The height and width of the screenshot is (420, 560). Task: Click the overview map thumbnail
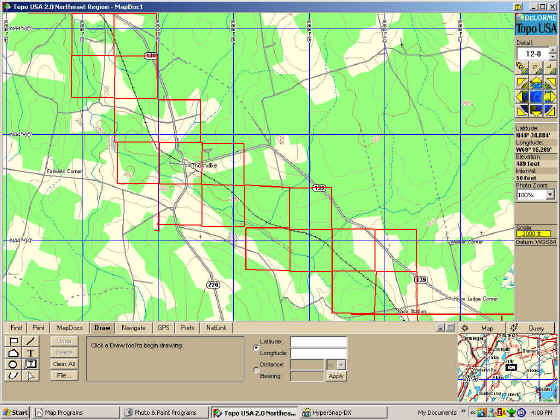point(507,368)
